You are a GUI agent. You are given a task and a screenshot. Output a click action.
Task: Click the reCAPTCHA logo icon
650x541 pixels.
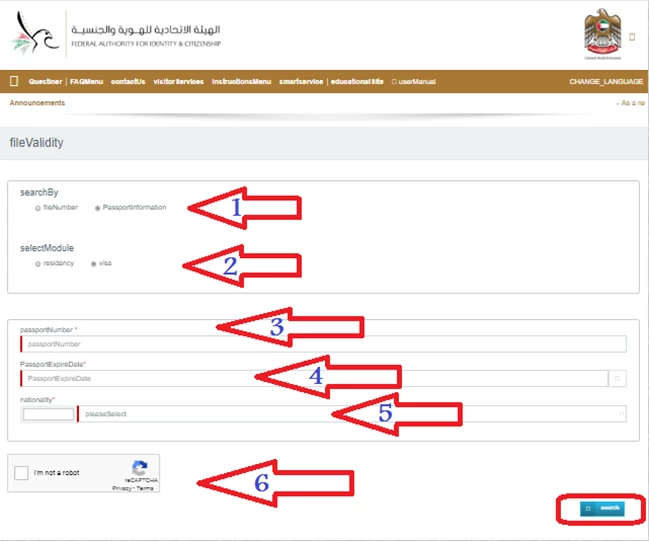click(140, 468)
